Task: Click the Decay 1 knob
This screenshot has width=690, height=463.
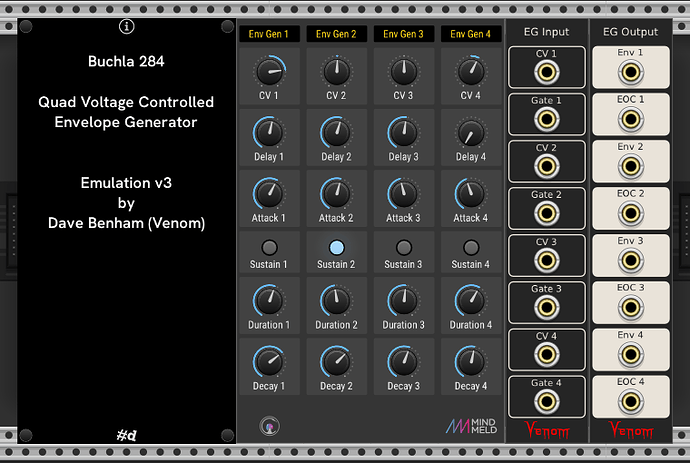Action: pyautogui.click(x=269, y=362)
